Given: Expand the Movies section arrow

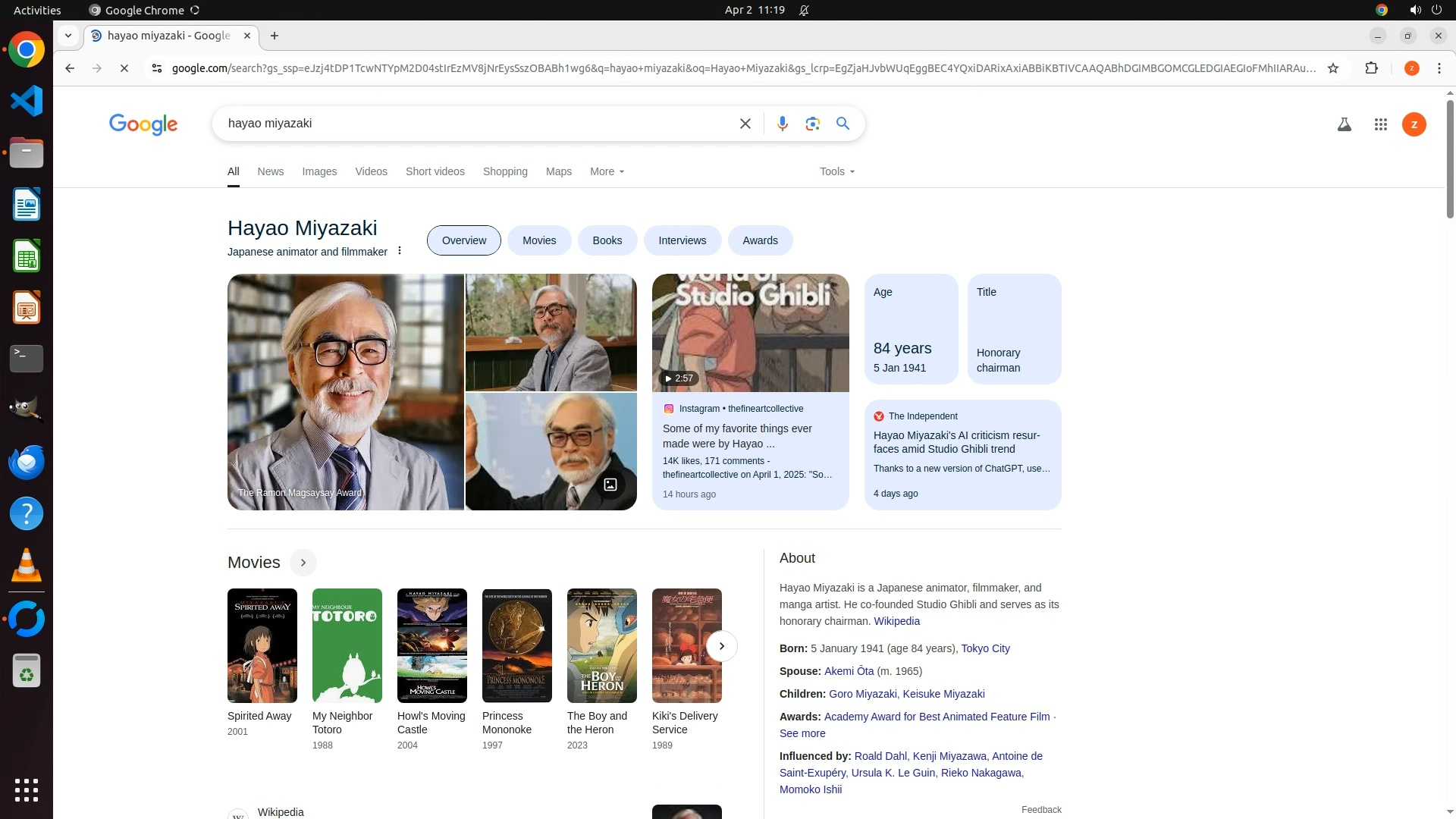Looking at the screenshot, I should click(x=303, y=563).
